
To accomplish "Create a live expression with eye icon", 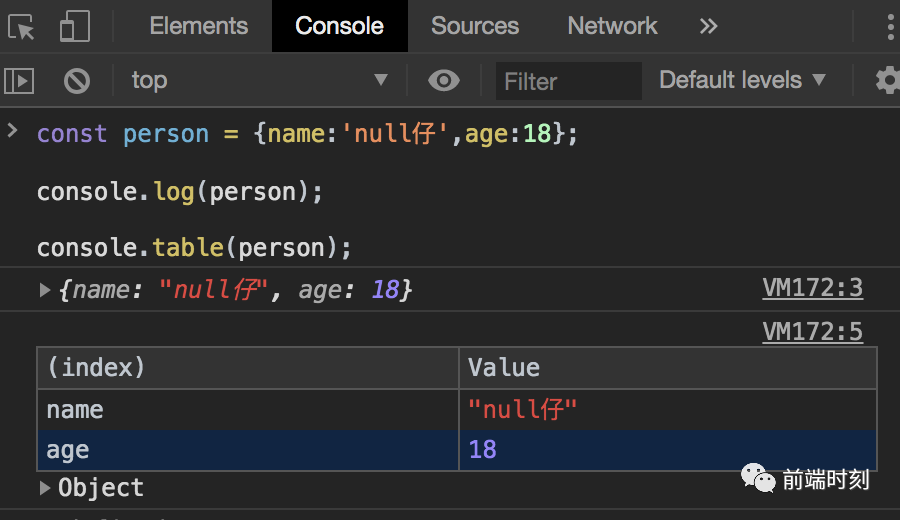I will click(x=444, y=80).
